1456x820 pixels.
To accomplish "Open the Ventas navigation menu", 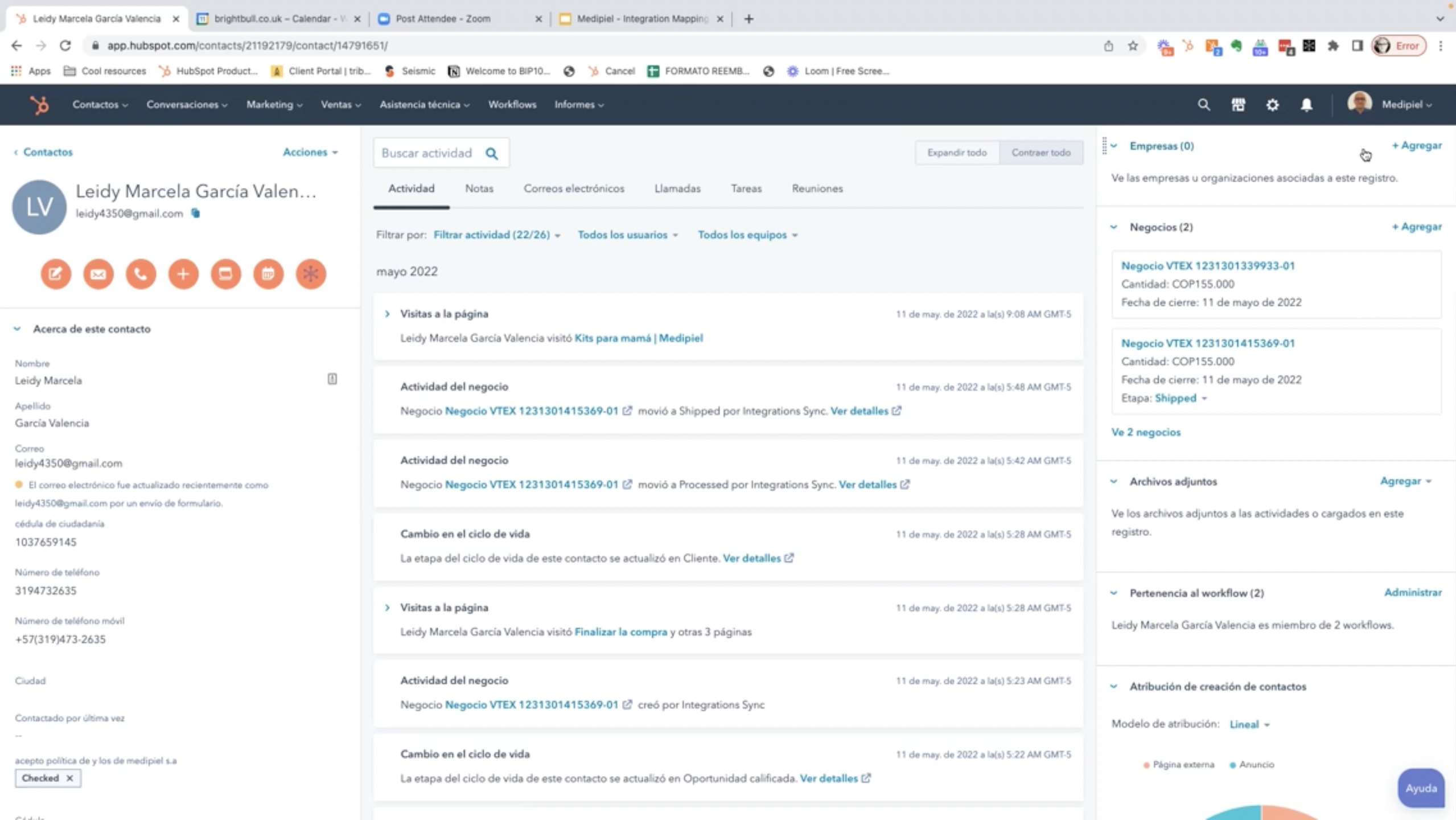I will pos(340,105).
